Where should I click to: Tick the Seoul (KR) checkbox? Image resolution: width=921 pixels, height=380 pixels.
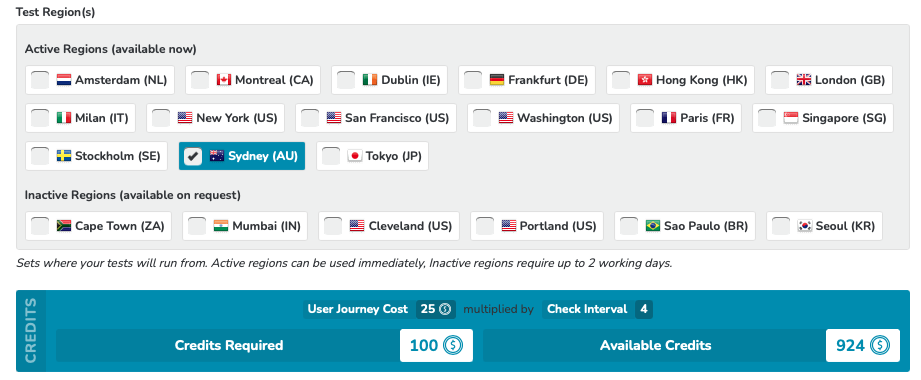click(781, 226)
